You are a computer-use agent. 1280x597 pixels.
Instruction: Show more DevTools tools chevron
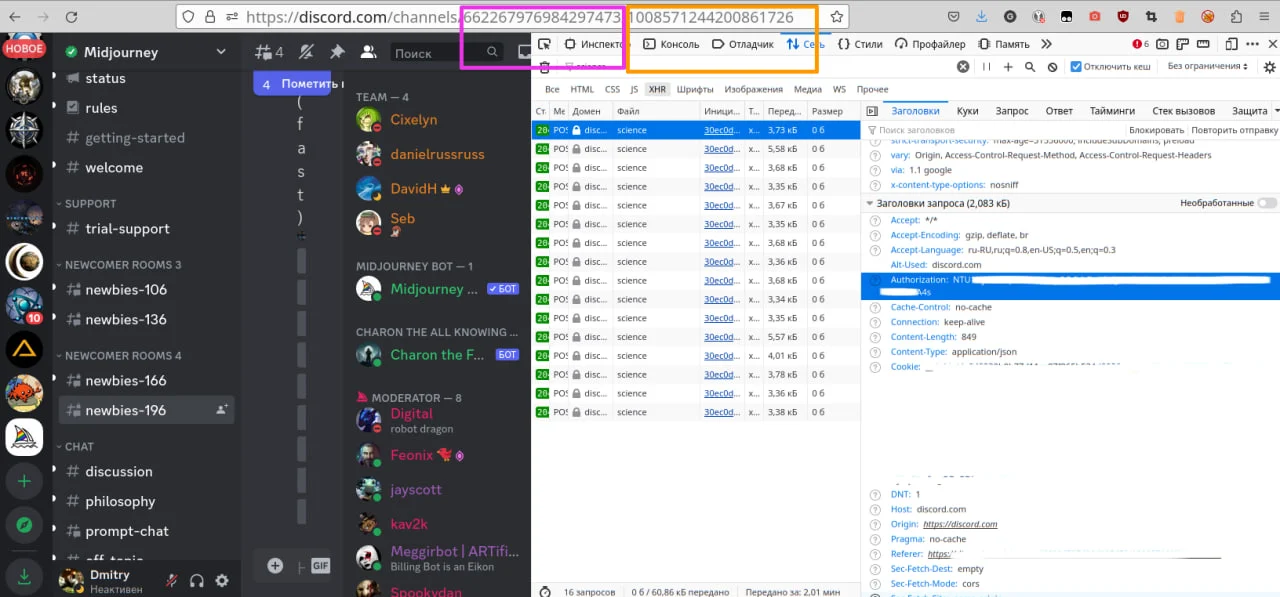[x=1046, y=44]
